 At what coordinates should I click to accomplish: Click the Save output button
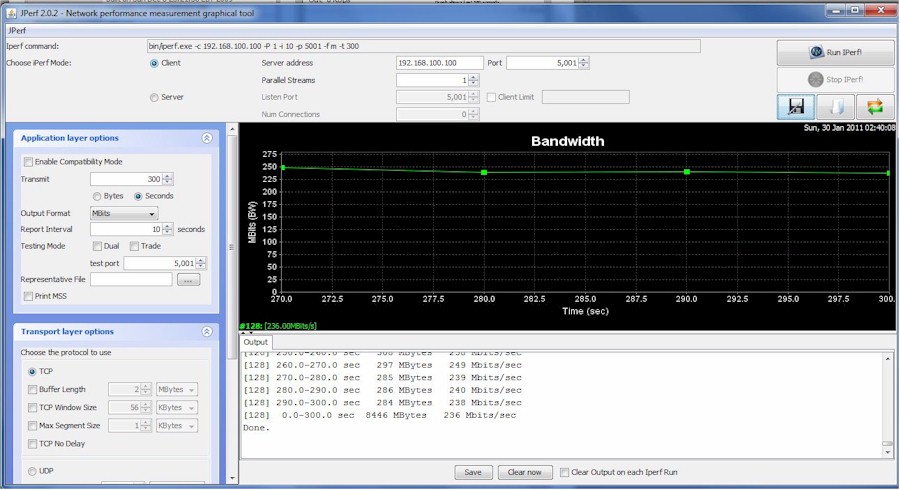pos(473,472)
